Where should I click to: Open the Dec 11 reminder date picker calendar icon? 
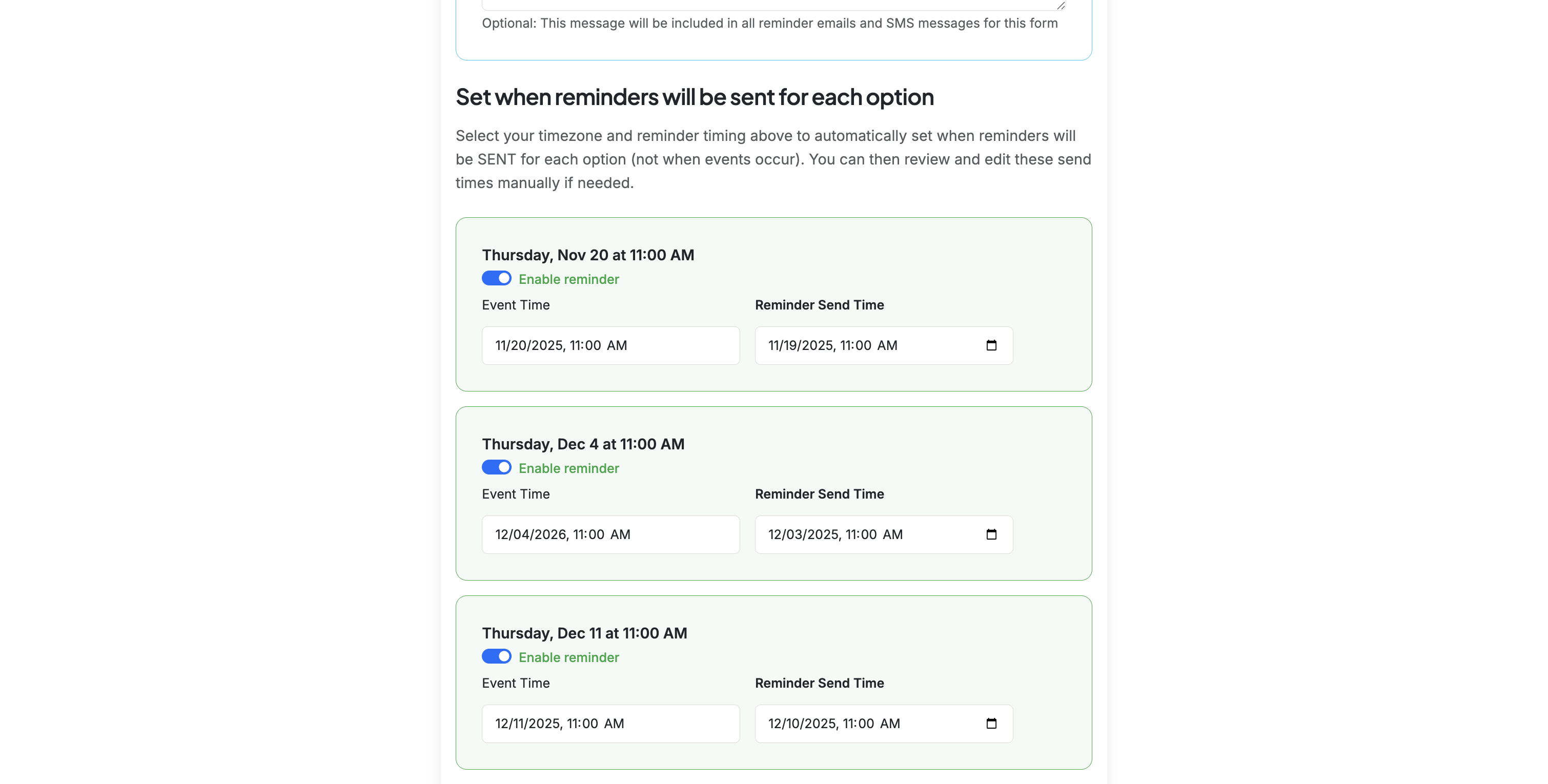[x=991, y=724]
